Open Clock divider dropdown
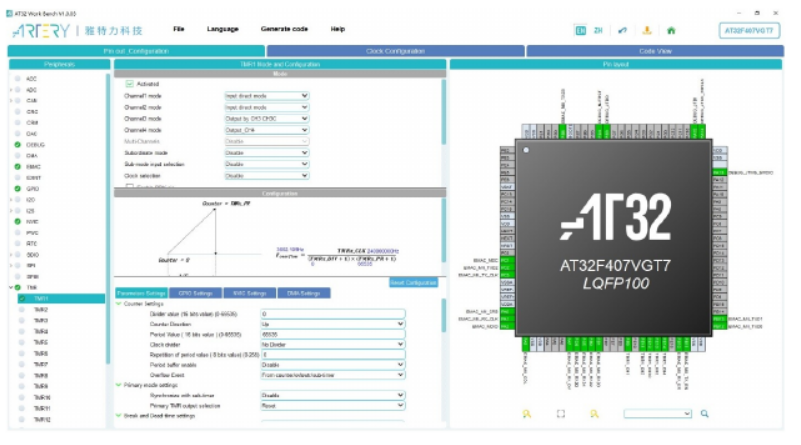This screenshot has width=801, height=445. click(x=333, y=344)
